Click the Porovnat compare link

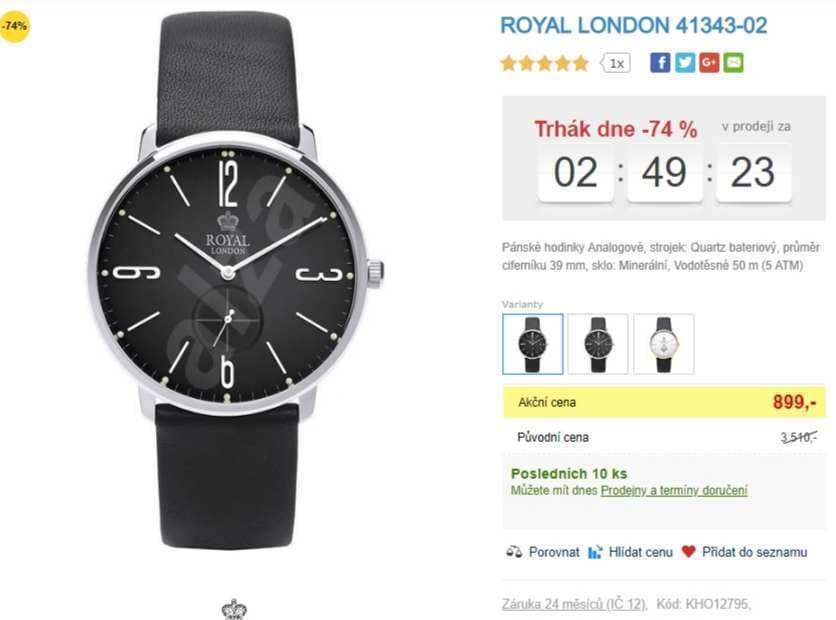click(554, 551)
